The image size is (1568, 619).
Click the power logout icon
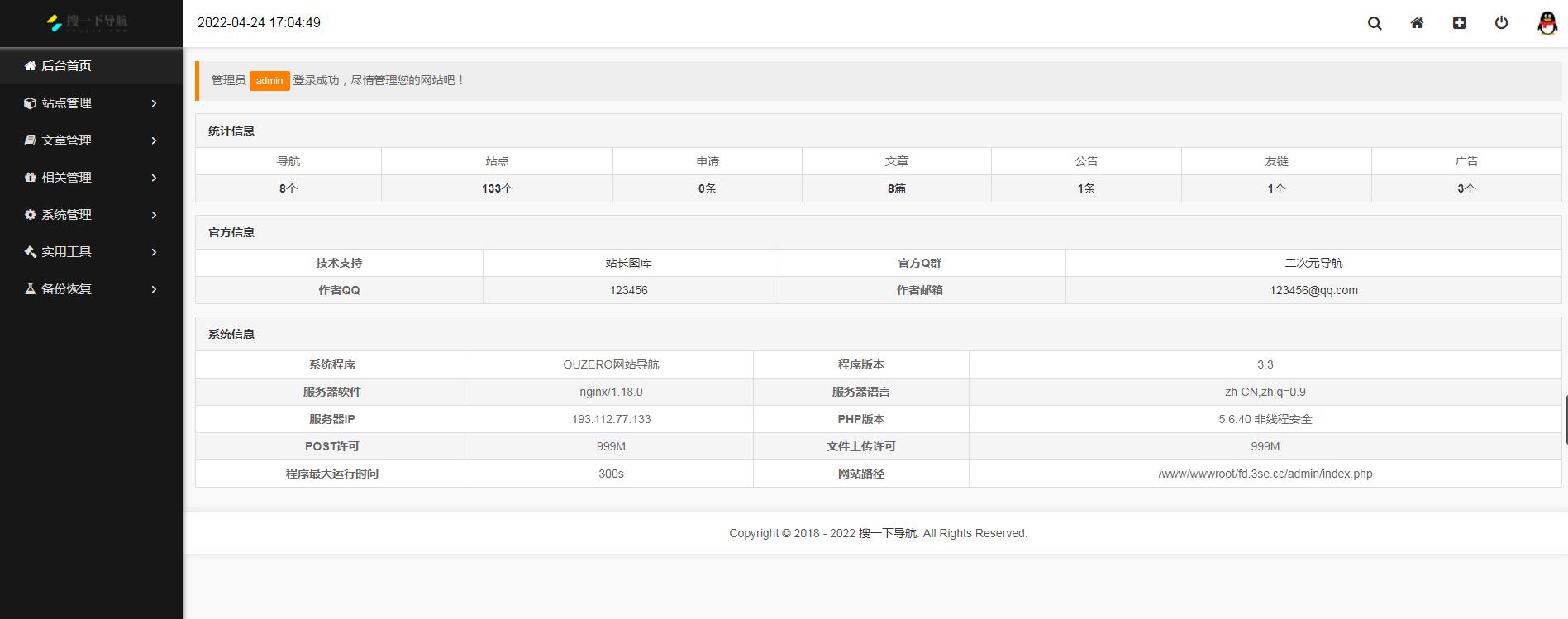1501,23
